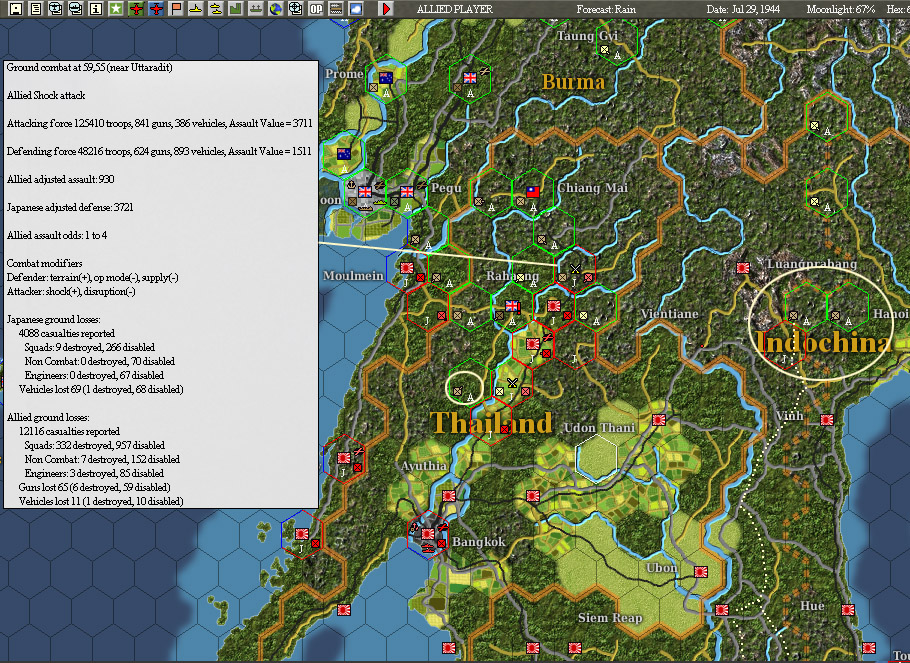
Task: Select the Japanese flag near Luangprabang
Action: click(743, 268)
